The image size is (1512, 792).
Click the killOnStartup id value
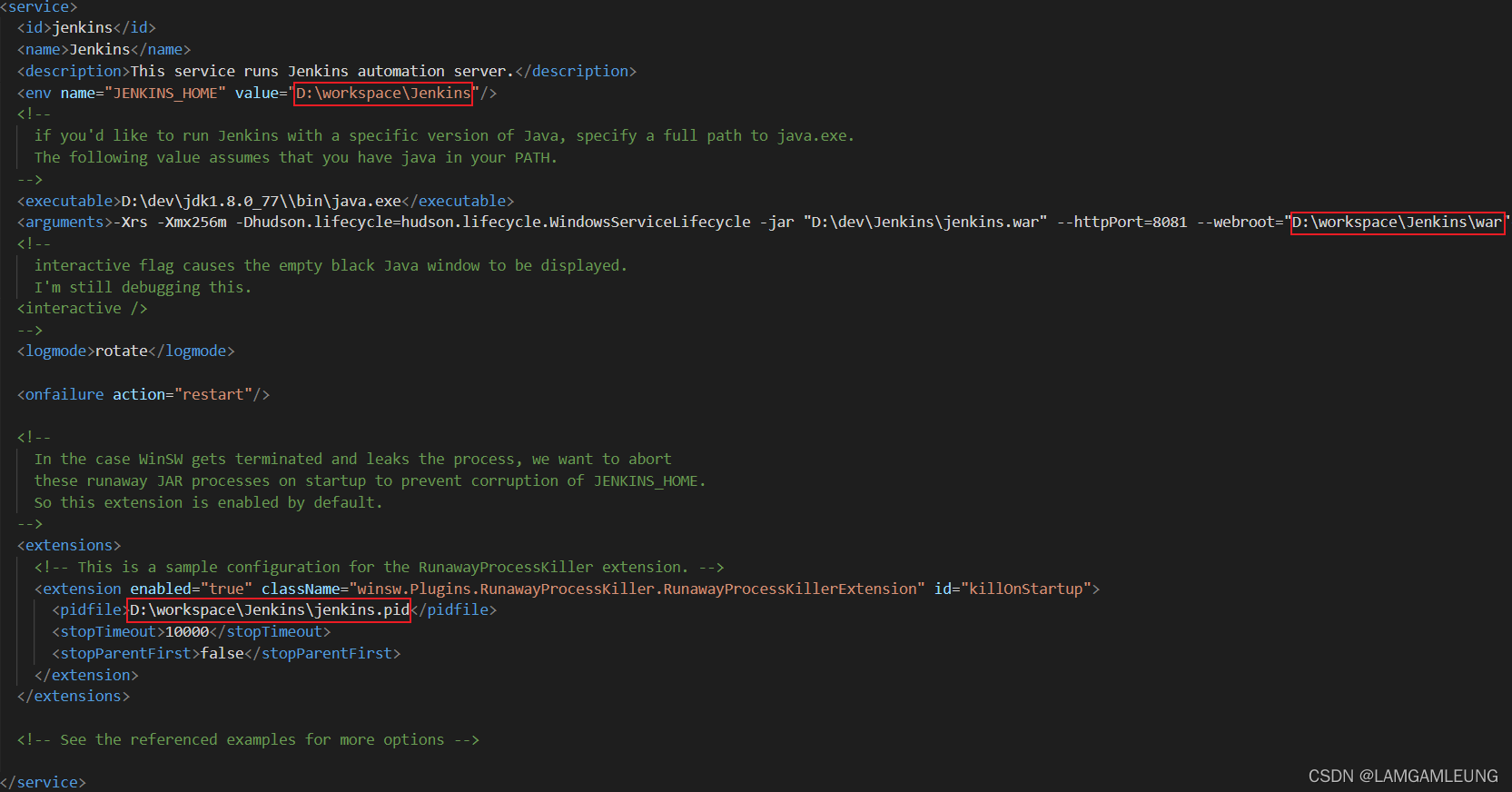1026,589
